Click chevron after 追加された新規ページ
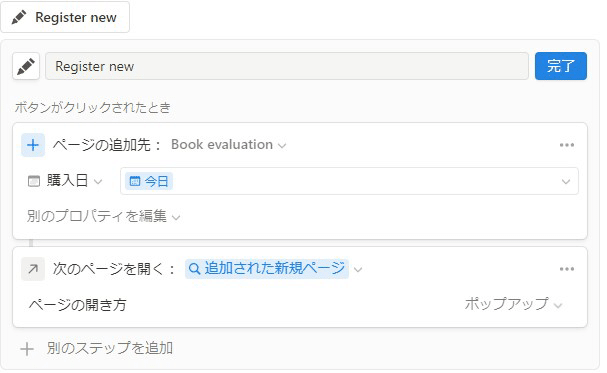607x373 pixels. pos(358,270)
